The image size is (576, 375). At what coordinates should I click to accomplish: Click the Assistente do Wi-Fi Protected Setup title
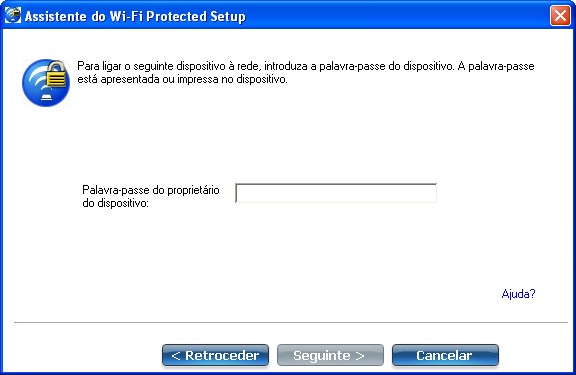pos(135,17)
